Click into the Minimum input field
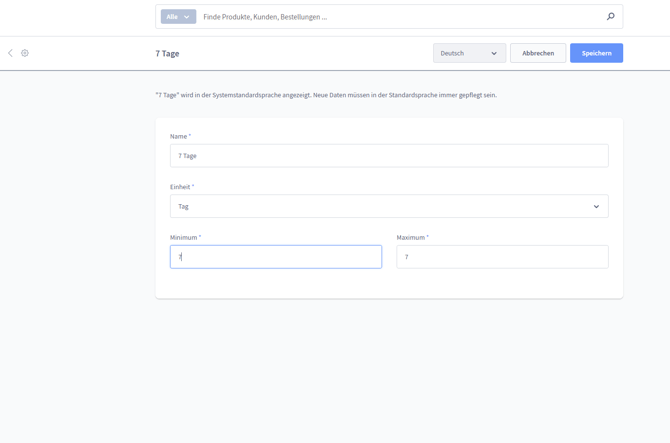Viewport: 670px width, 443px height. tap(275, 257)
